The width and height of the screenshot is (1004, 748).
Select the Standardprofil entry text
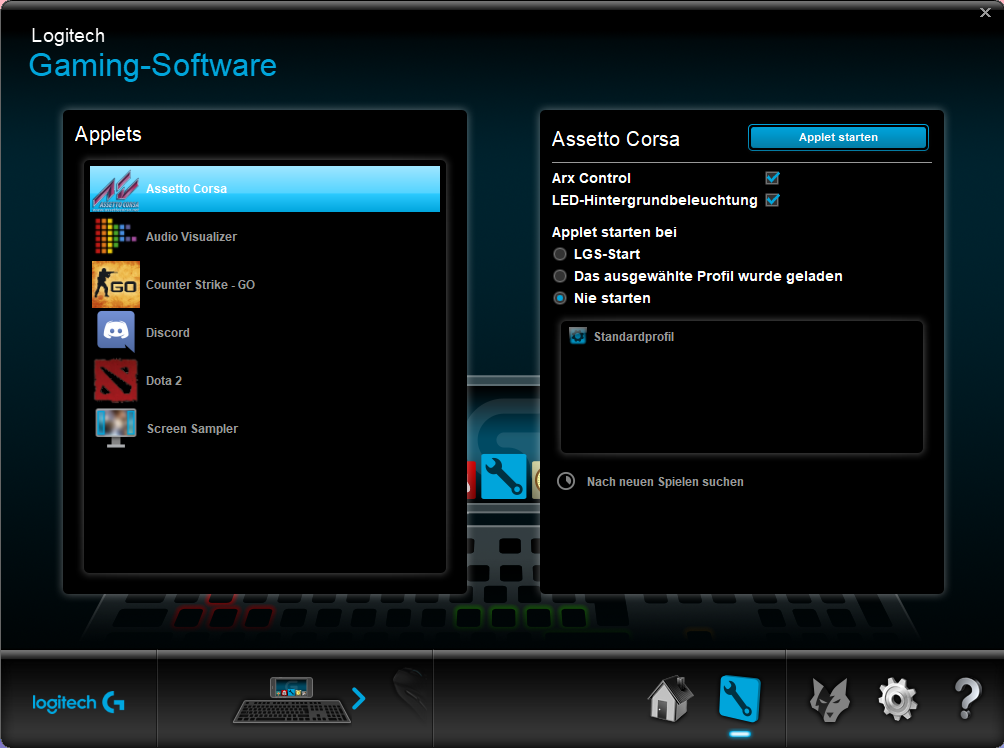(x=634, y=337)
